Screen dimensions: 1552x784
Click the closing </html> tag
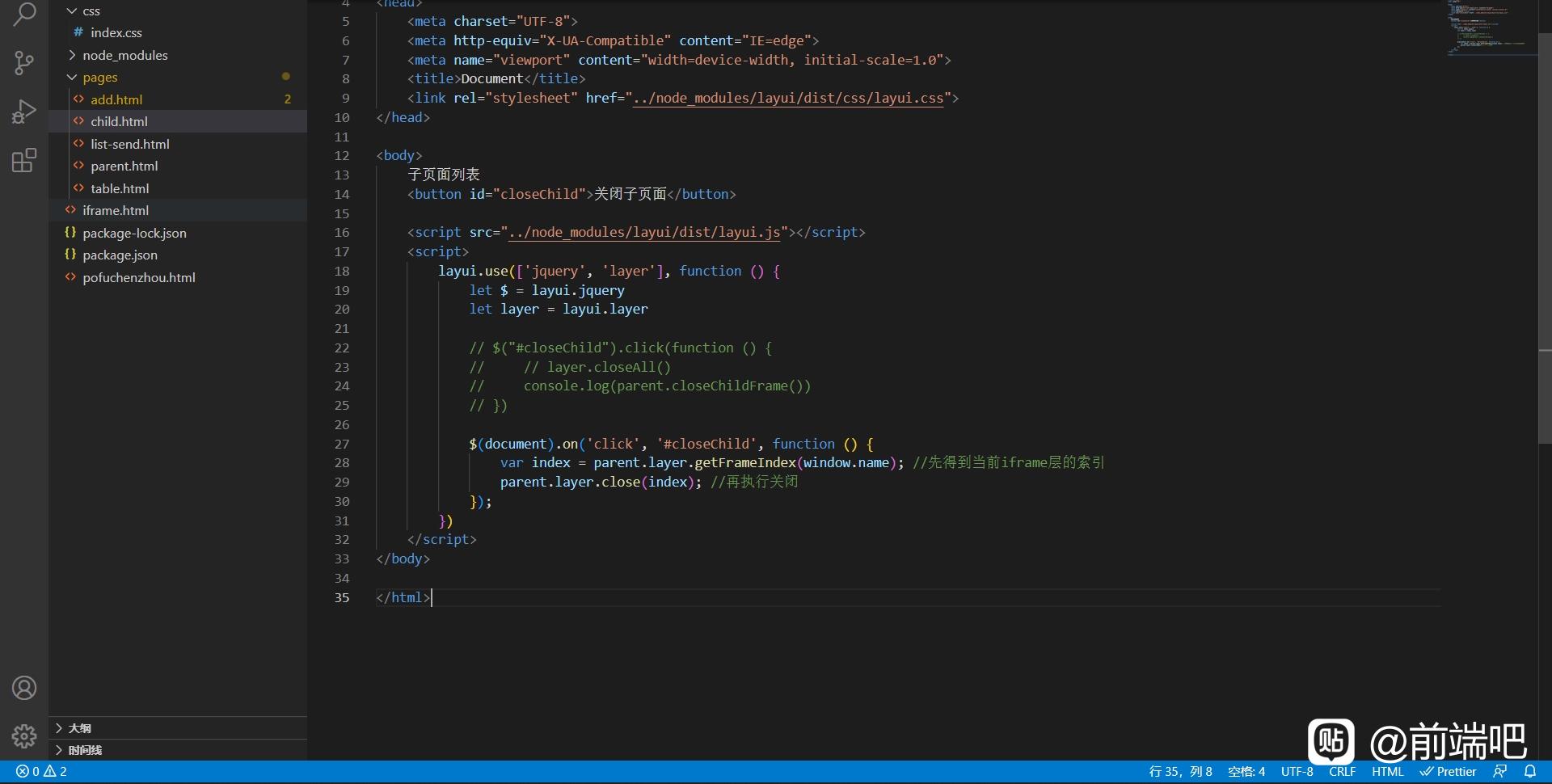(x=403, y=597)
